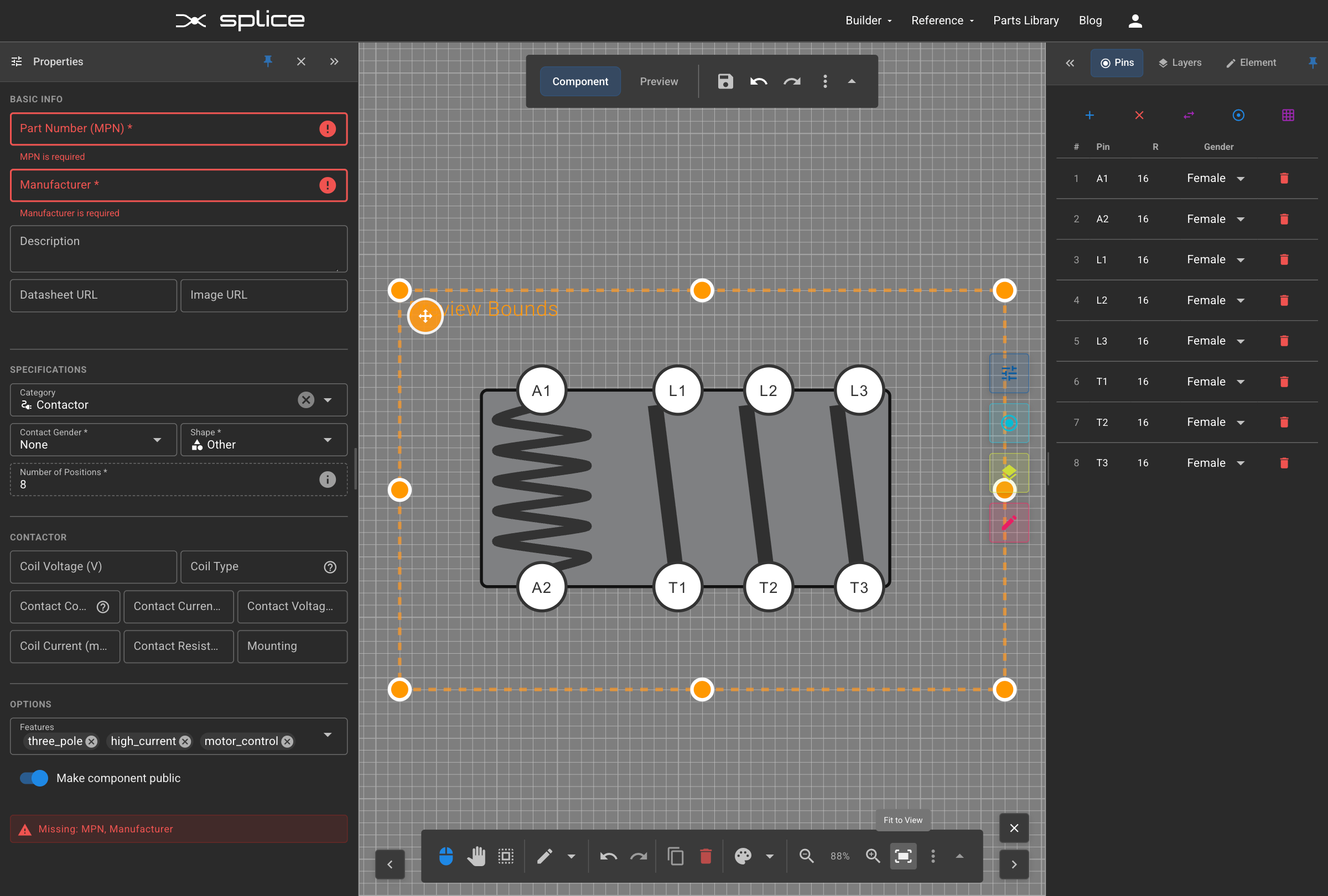Duplicate the element with the copy icon

(676, 856)
